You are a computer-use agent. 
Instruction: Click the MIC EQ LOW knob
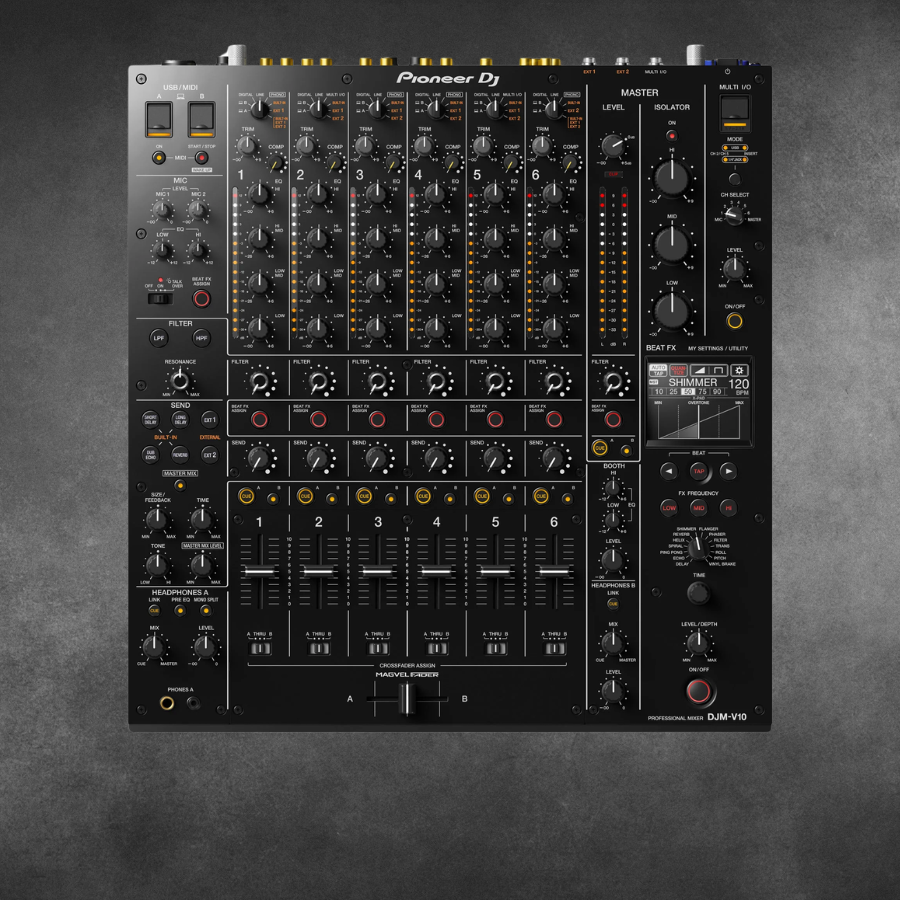(162, 251)
